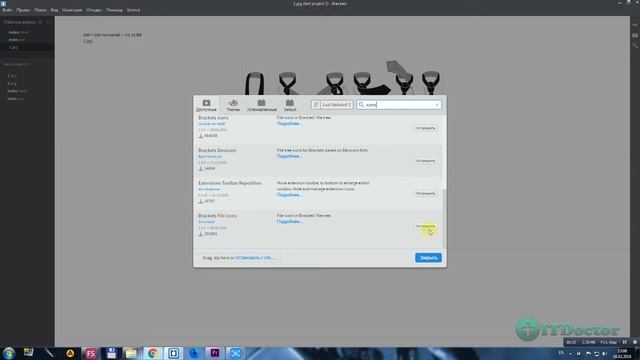This screenshot has width=640, height=360.
Task: Open the working files gear settings
Action: click(x=40, y=22)
